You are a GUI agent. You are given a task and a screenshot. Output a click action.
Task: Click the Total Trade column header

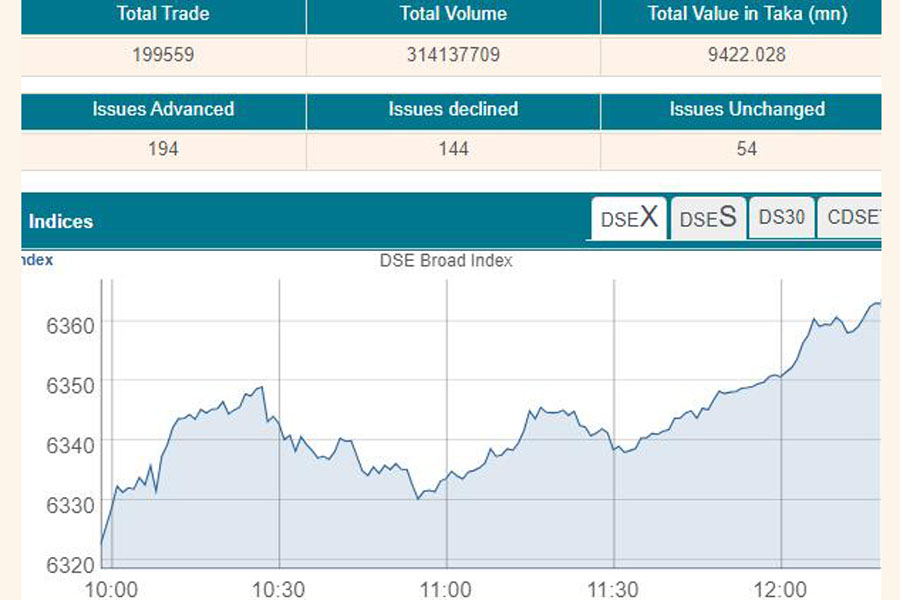pos(162,14)
